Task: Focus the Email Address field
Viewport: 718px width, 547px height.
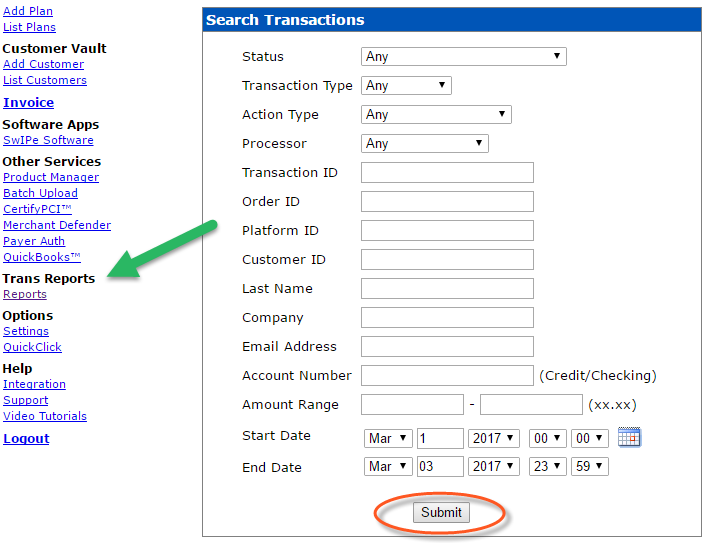Action: tap(447, 347)
